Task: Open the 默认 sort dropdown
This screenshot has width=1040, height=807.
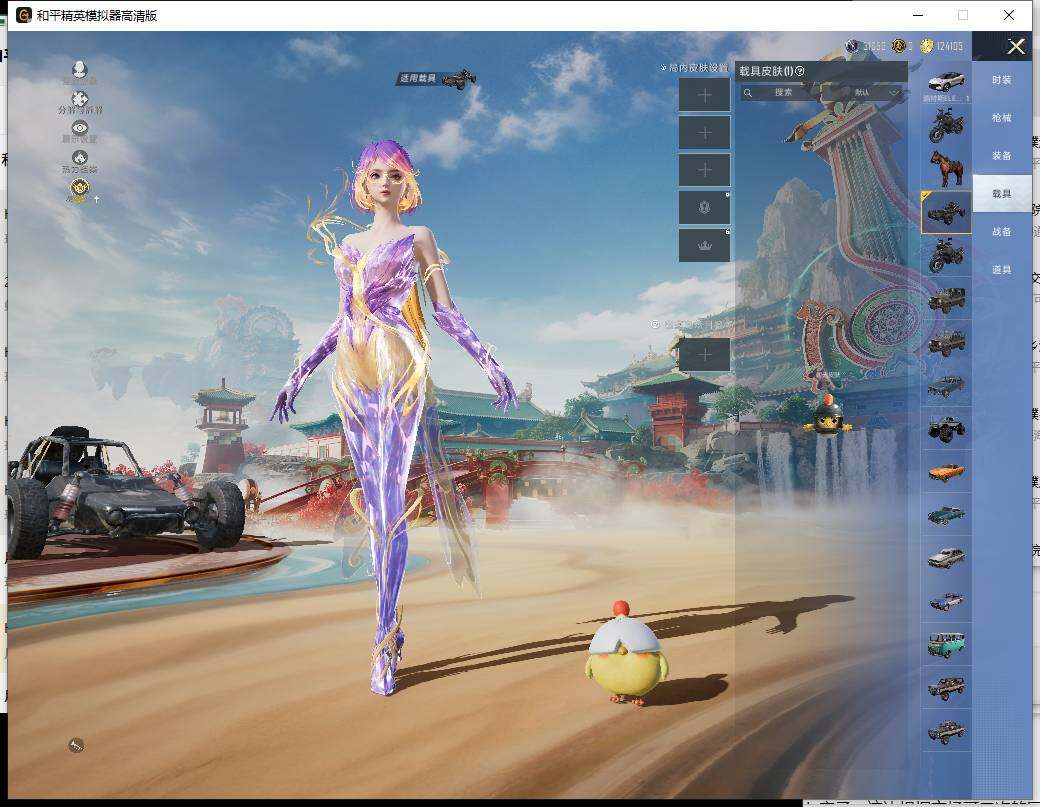Action: tap(877, 93)
